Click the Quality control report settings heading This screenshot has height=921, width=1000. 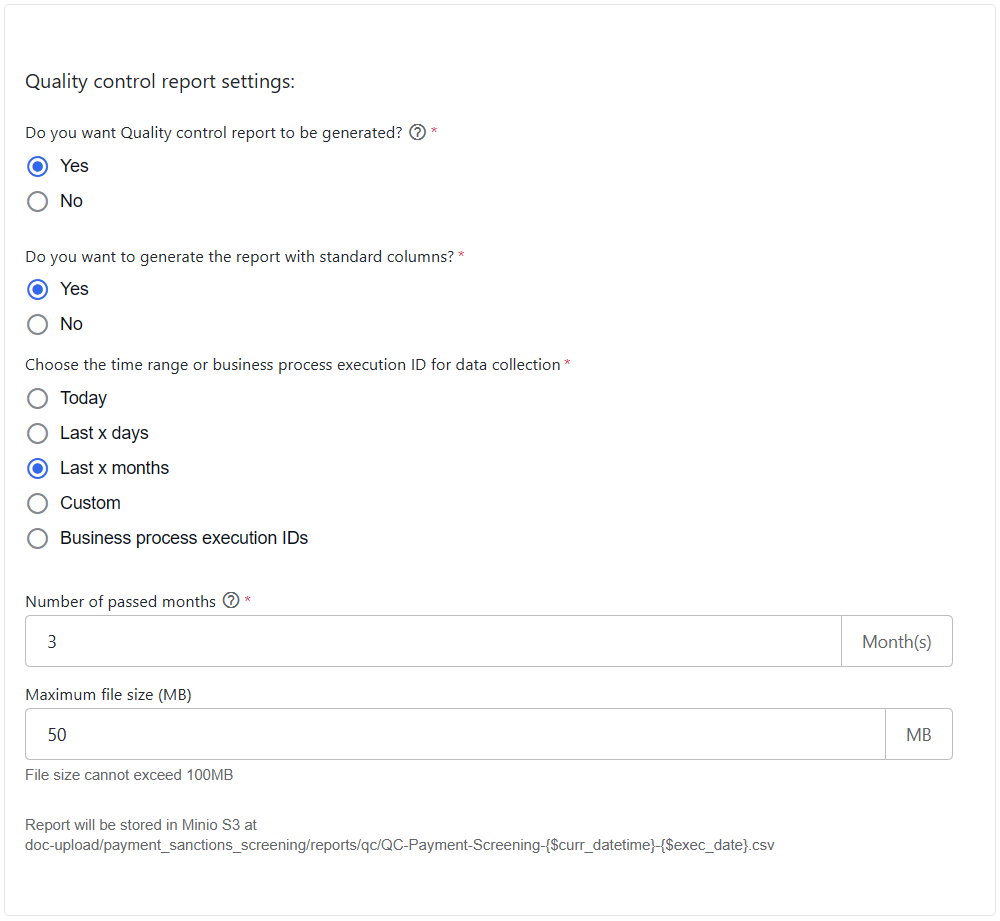pyautogui.click(x=160, y=82)
